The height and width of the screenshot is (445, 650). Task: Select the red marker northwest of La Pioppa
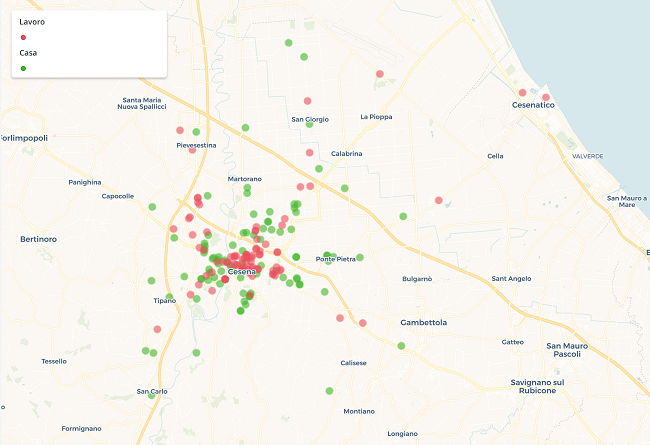click(379, 74)
